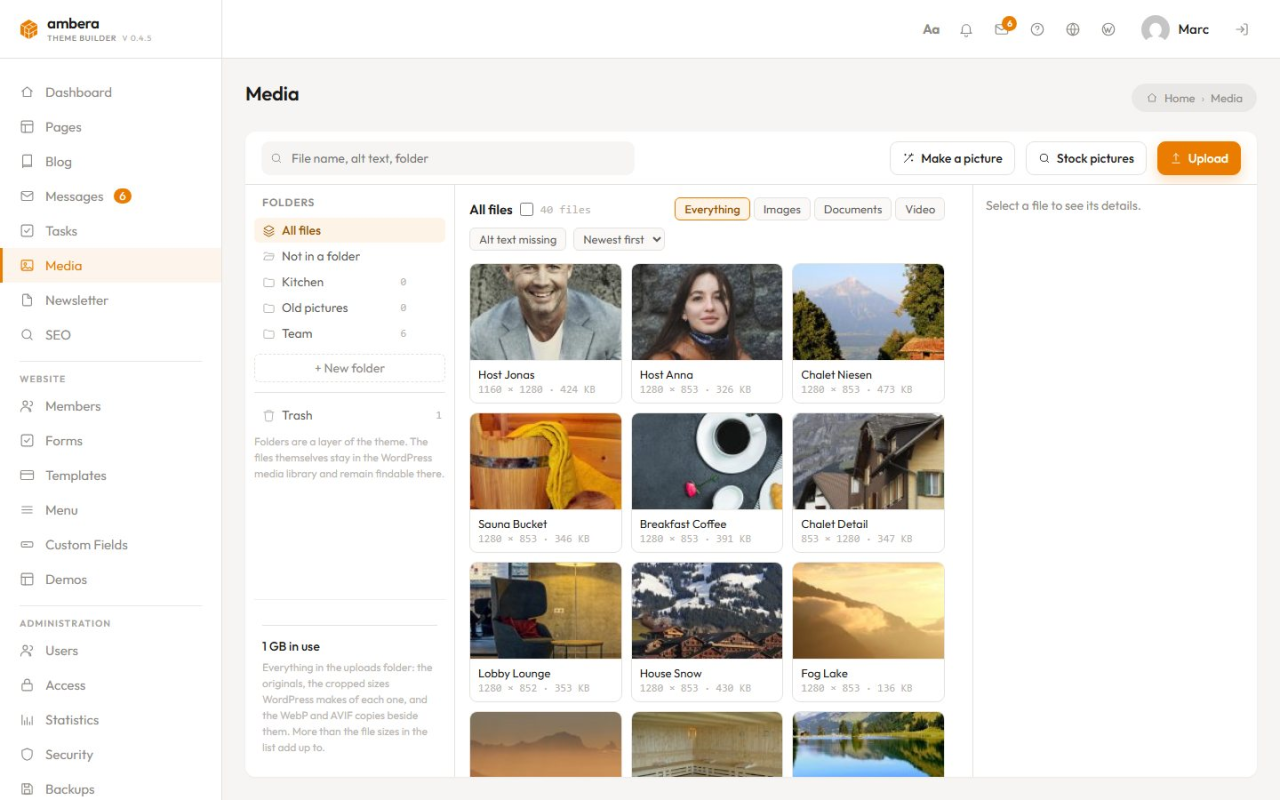Screen dimensions: 1280x800
Task: Select the Host Jonas thumbnail
Action: (546, 312)
